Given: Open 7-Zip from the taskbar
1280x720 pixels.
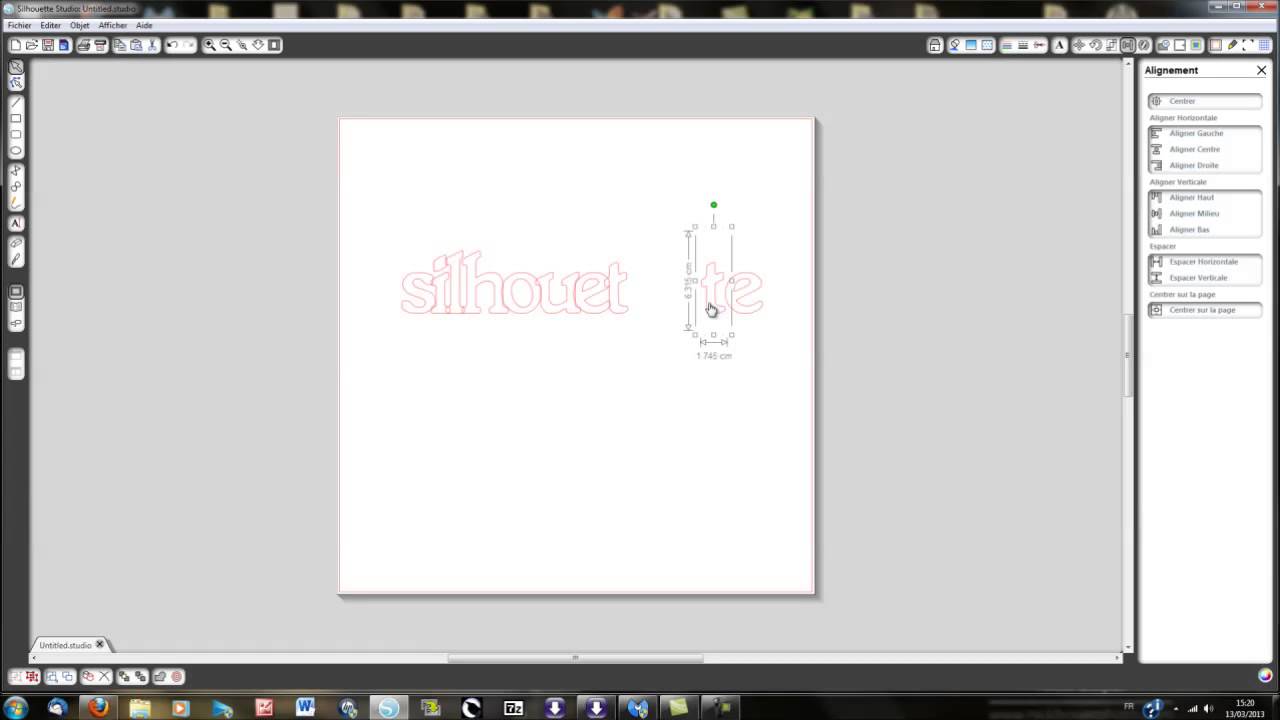Looking at the screenshot, I should coord(513,708).
